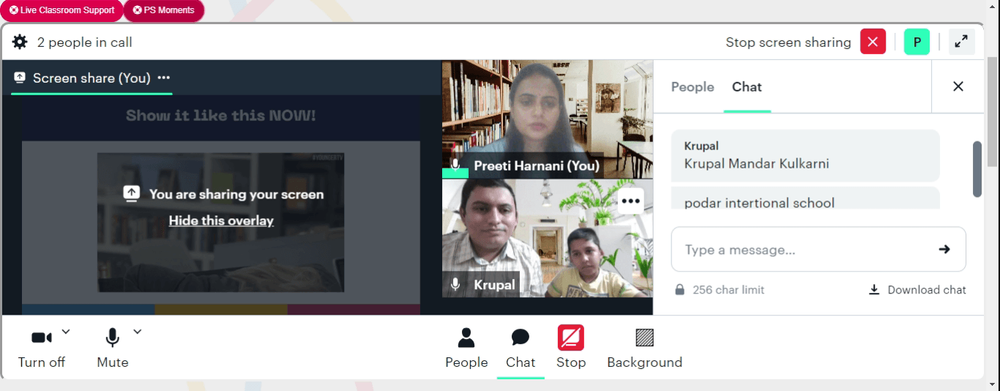Click the chat panel scrollbar
Image resolution: width=1000 pixels, height=391 pixels.
(x=977, y=169)
